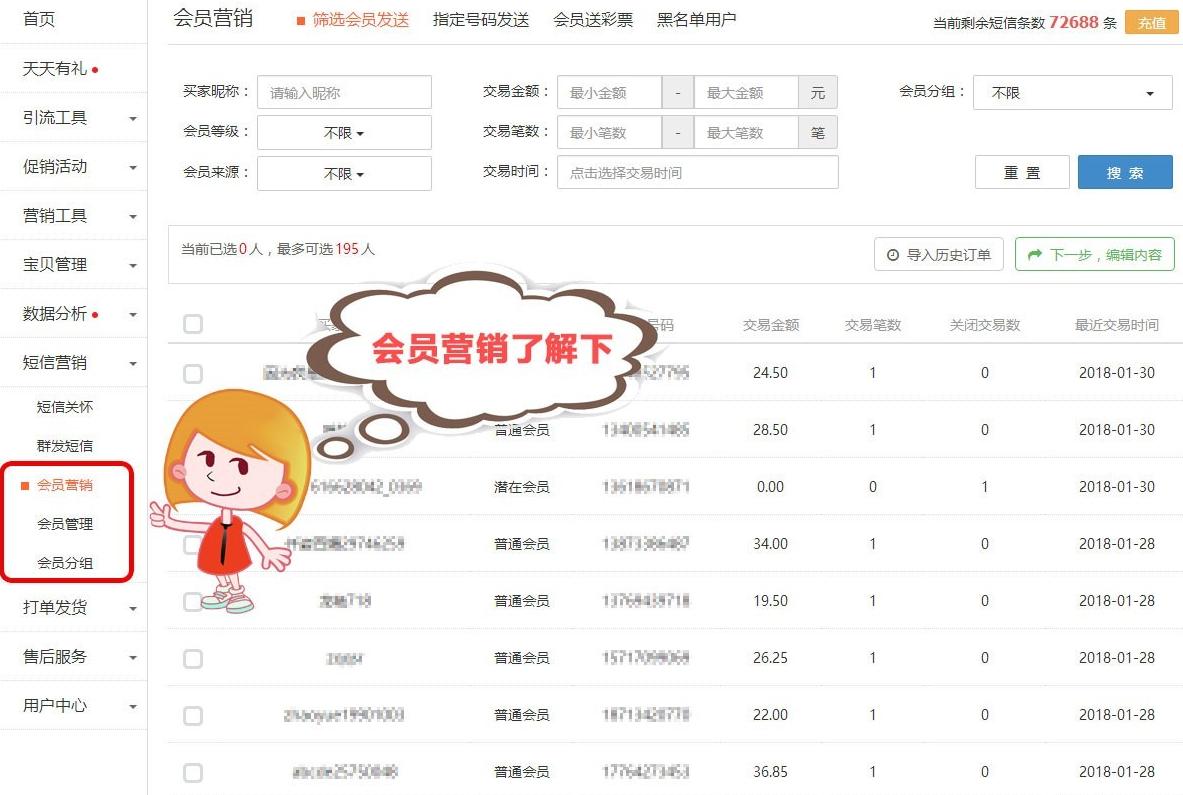Select the checkbox on the 潜在会员 row
The height and width of the screenshot is (795, 1183).
click(191, 487)
